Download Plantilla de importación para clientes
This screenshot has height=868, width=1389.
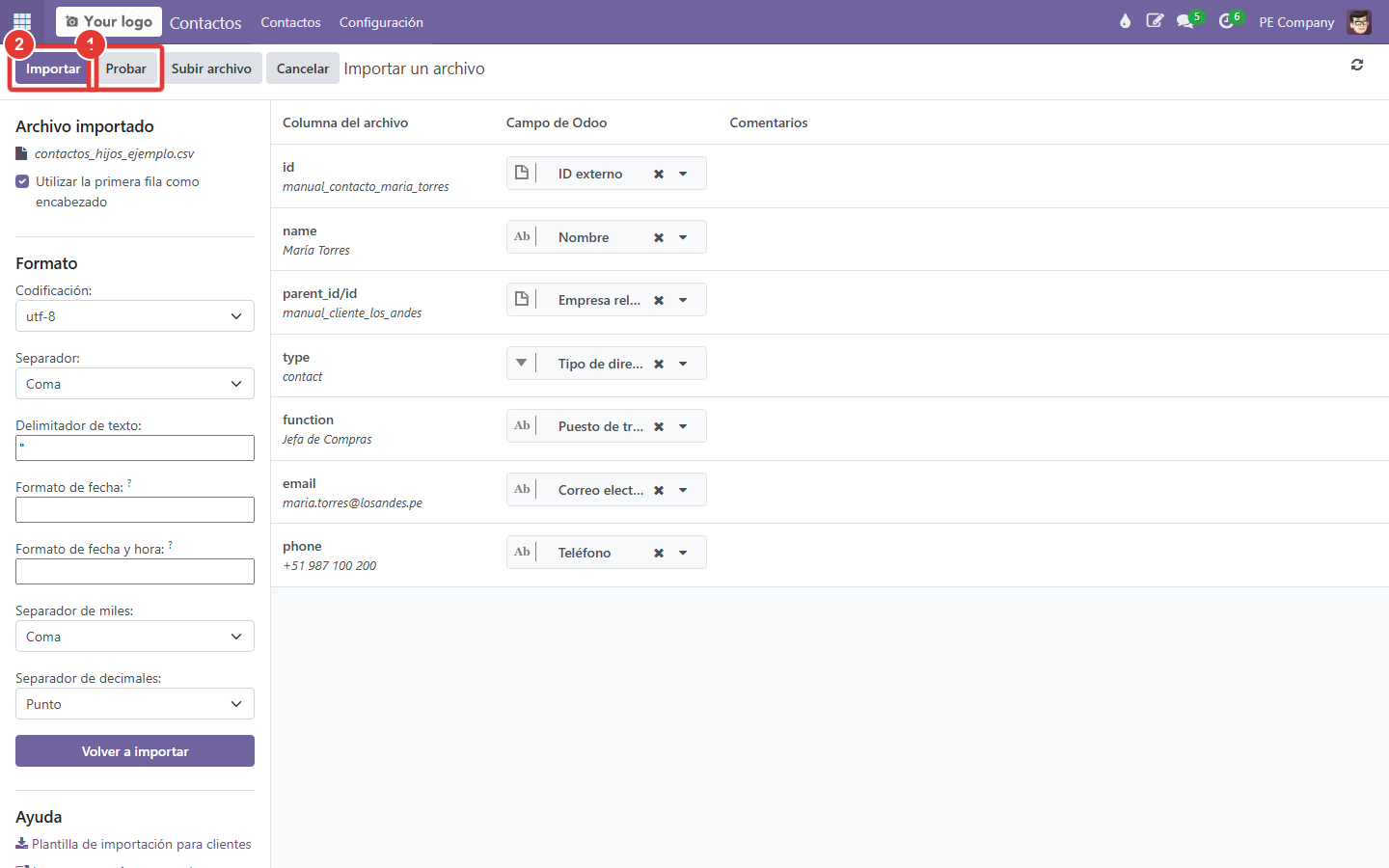pos(134,844)
